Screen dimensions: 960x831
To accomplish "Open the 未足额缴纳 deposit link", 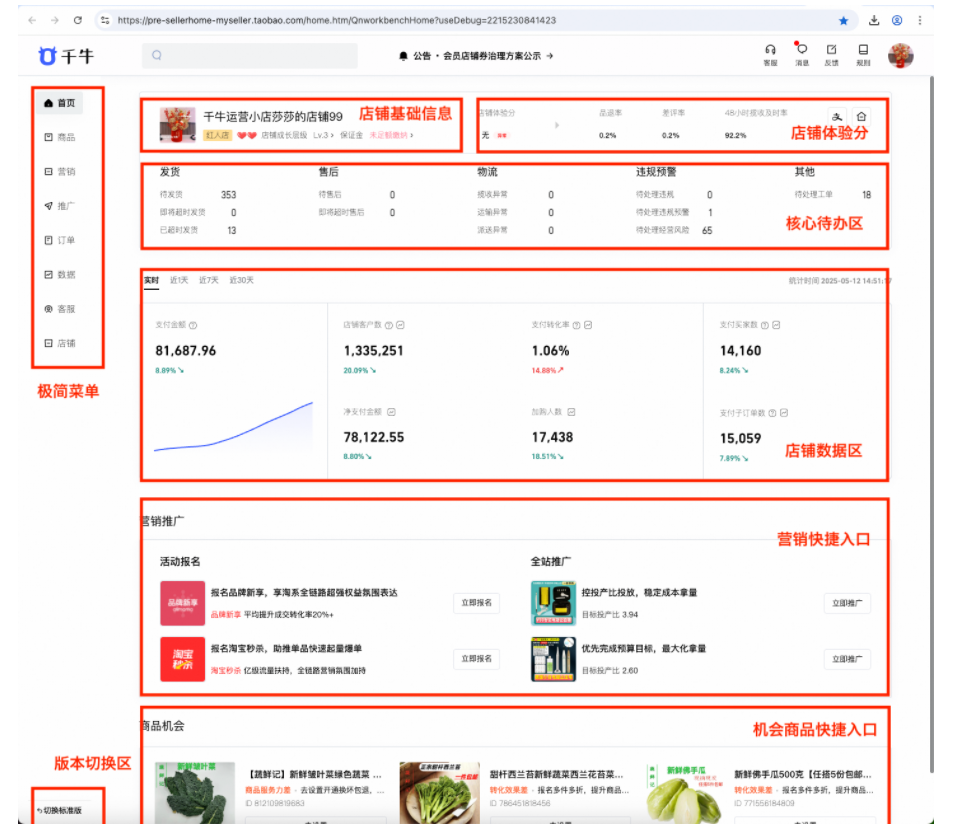I will point(391,135).
